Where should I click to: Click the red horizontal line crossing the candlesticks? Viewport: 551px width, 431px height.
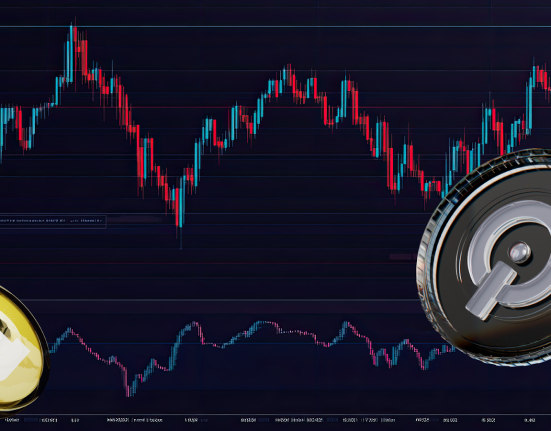(x=276, y=107)
